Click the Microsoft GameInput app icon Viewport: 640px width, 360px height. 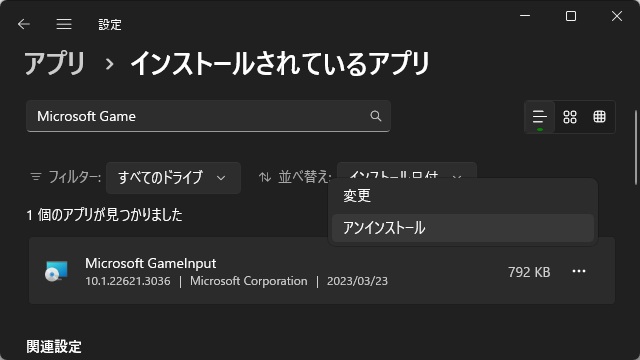coord(56,271)
